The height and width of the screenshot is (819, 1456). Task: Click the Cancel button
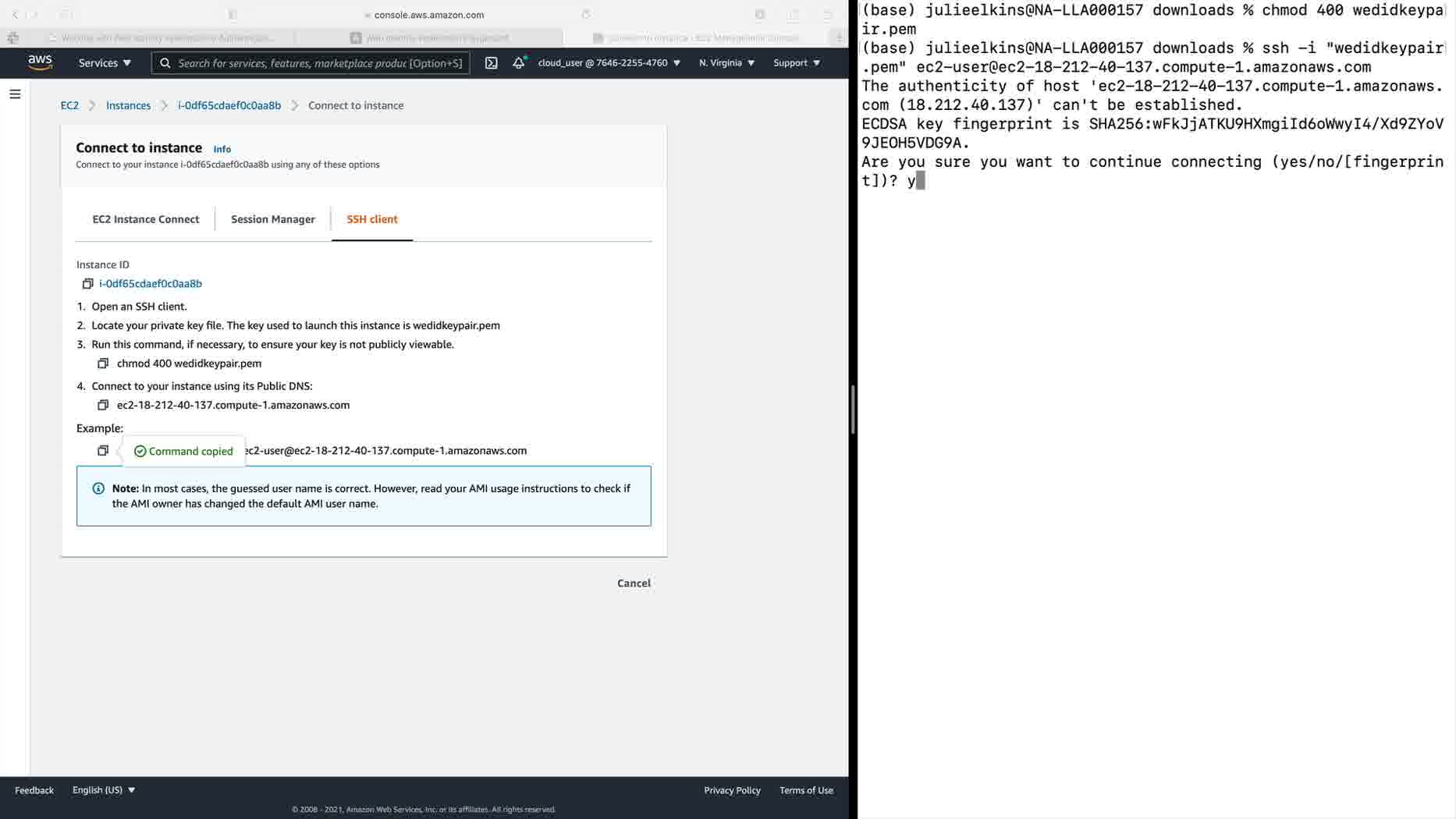(634, 583)
